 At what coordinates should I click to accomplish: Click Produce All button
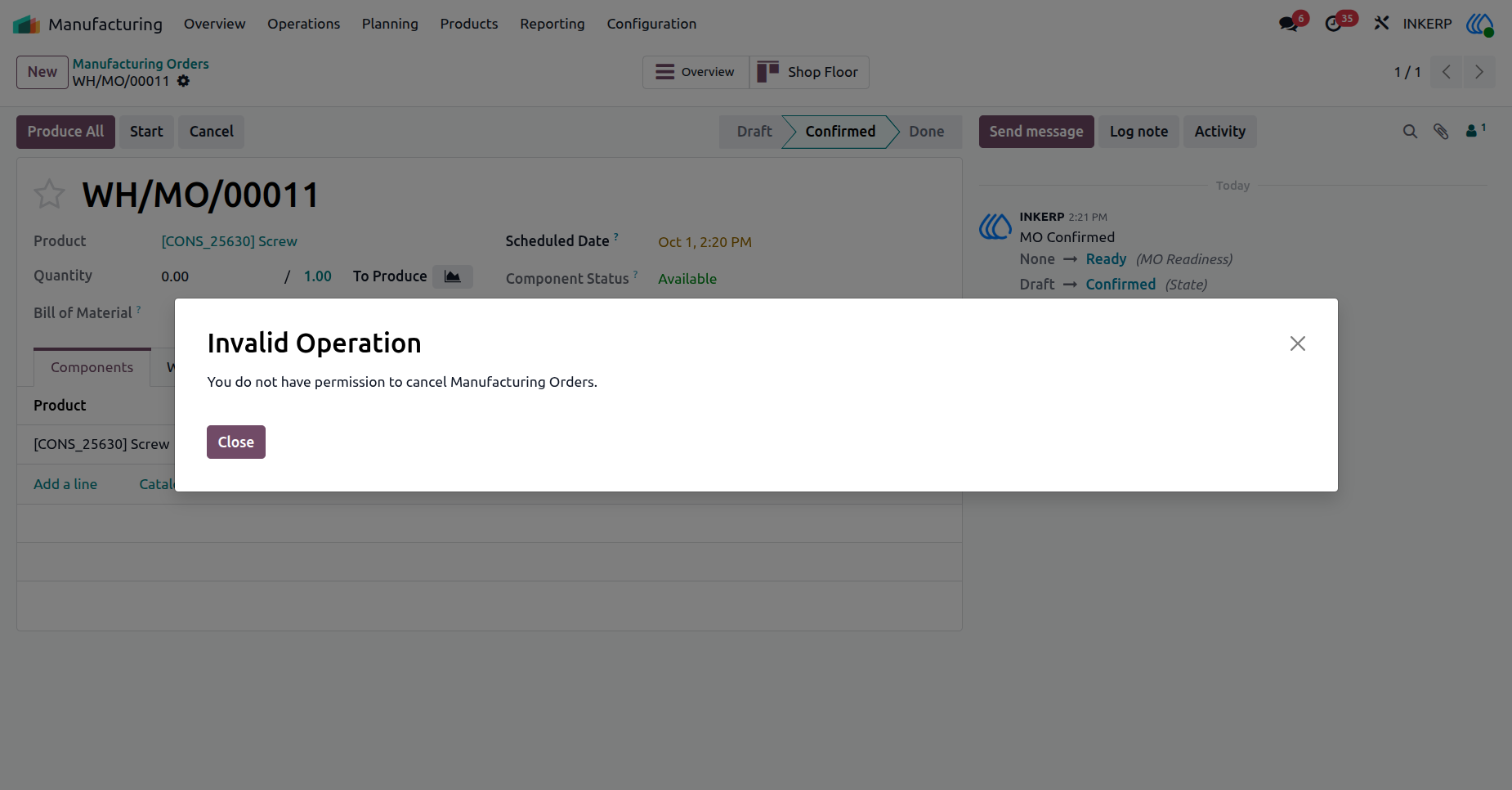(65, 132)
